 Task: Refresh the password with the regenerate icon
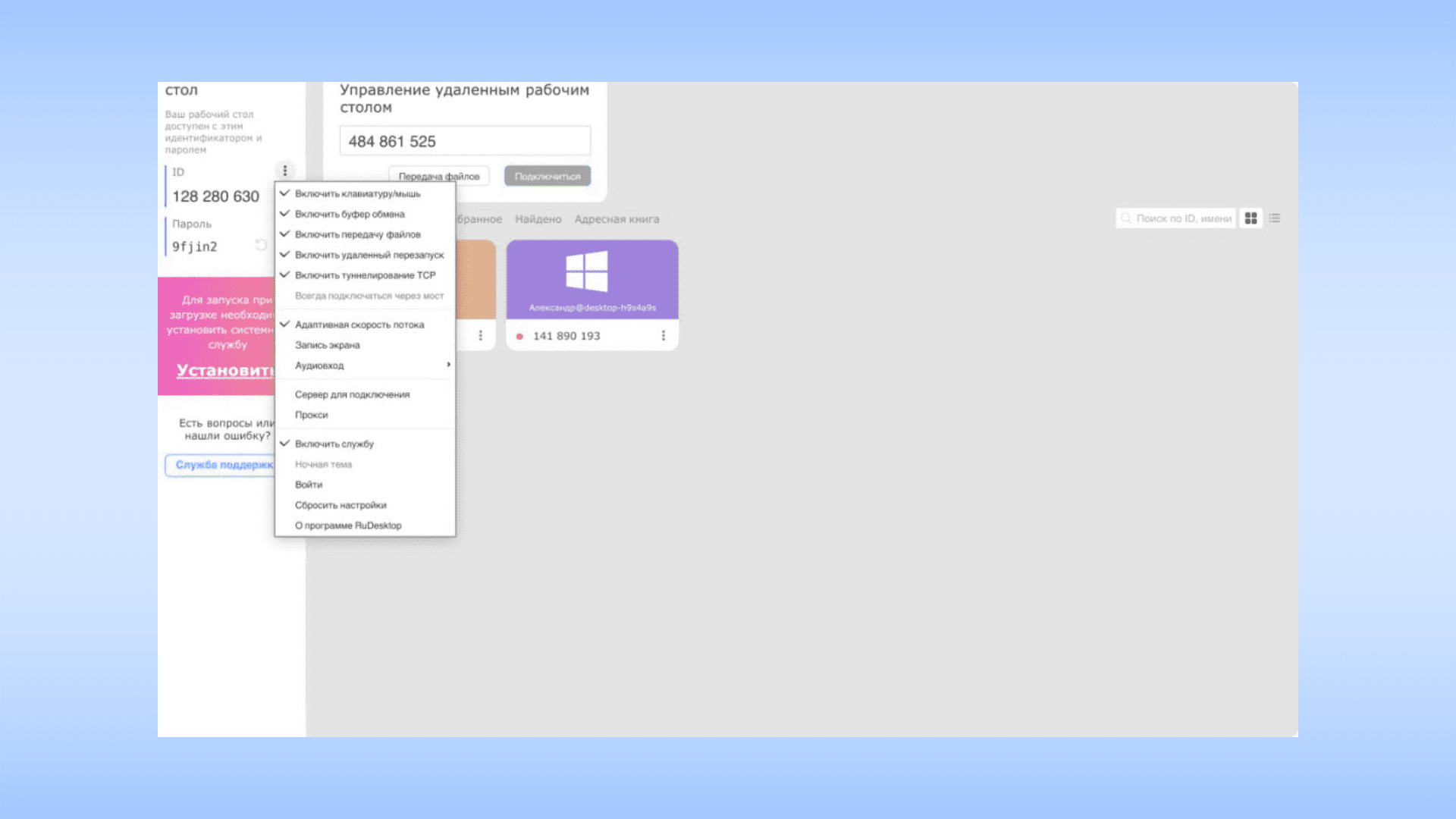[x=261, y=245]
